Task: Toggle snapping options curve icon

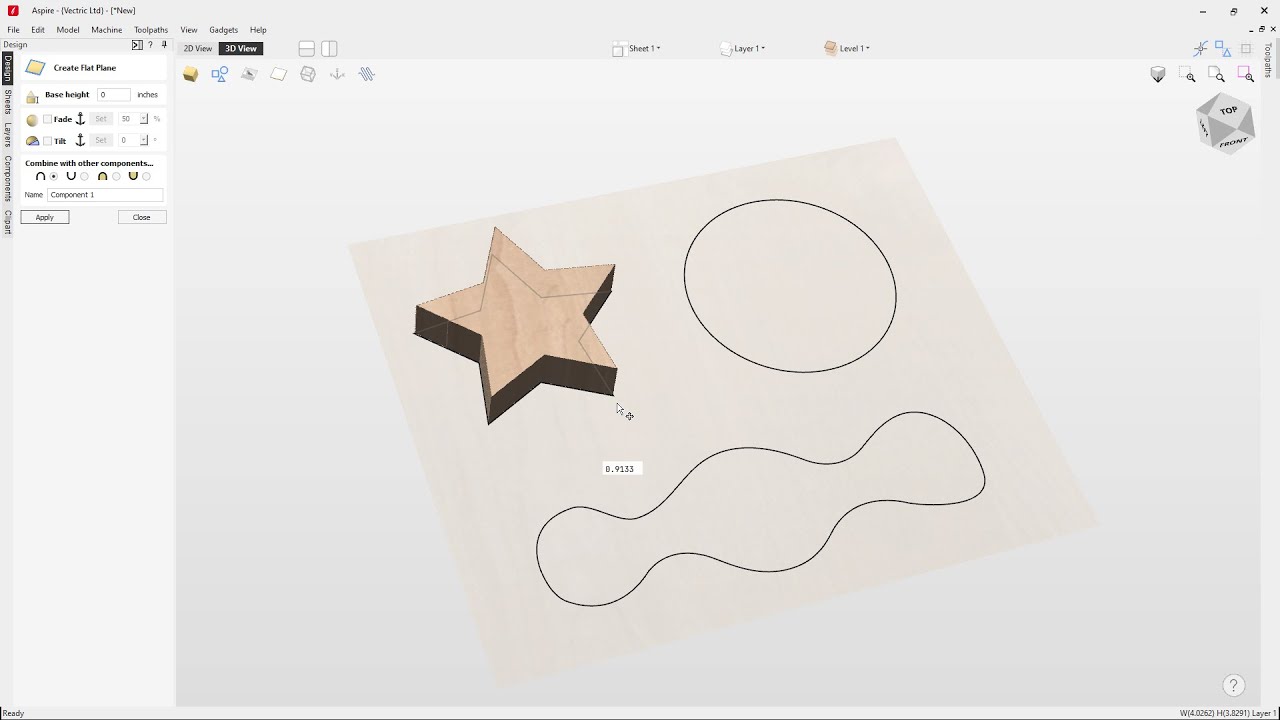Action: pos(1201,48)
